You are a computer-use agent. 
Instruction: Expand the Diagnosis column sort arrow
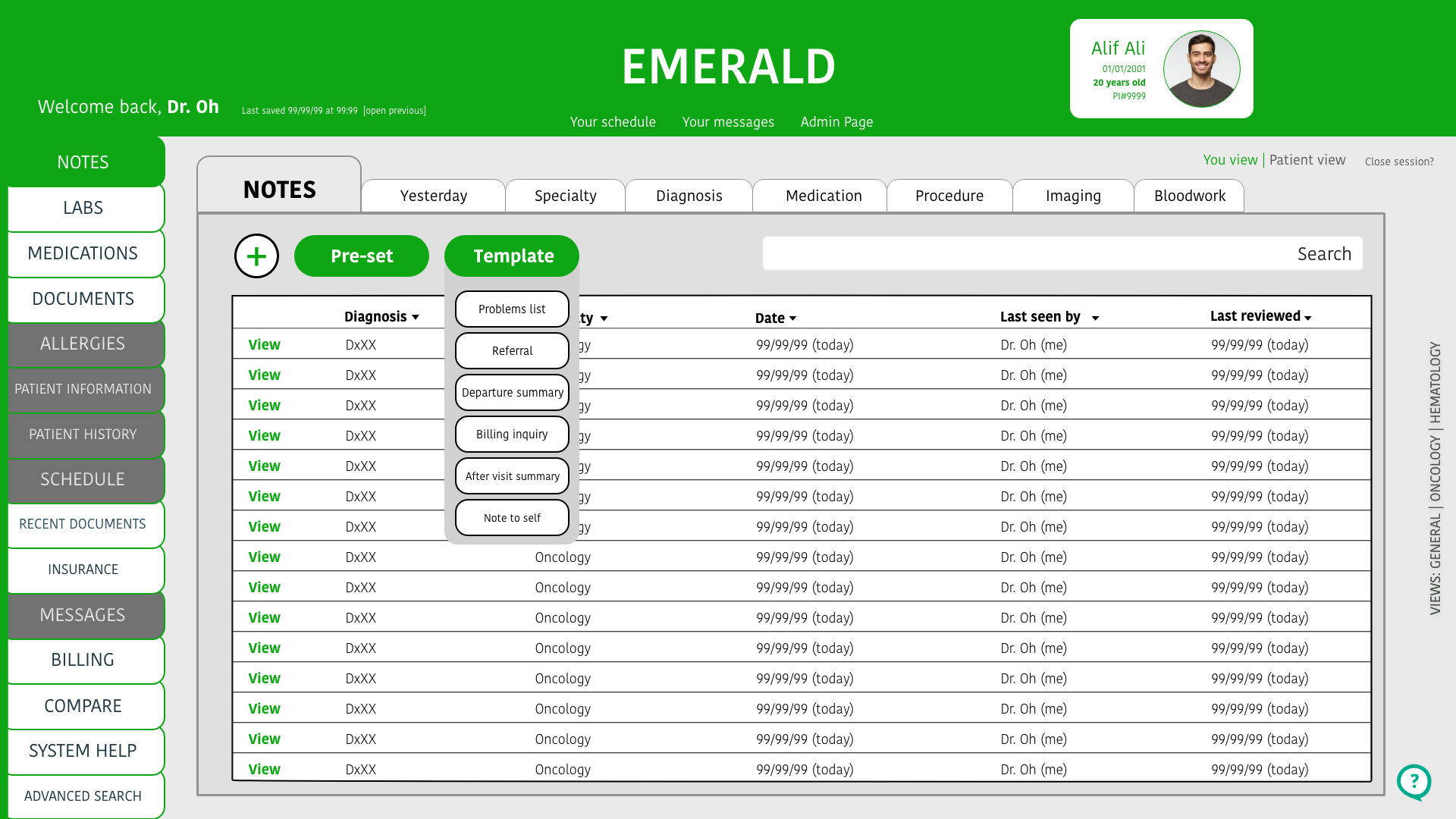click(x=416, y=318)
